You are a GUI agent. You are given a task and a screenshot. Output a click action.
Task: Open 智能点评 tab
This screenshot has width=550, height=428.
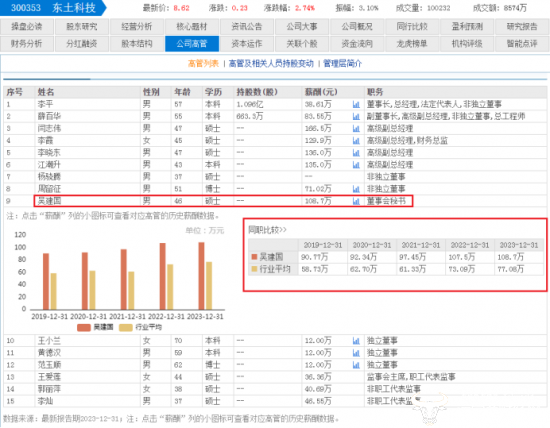tap(522, 44)
